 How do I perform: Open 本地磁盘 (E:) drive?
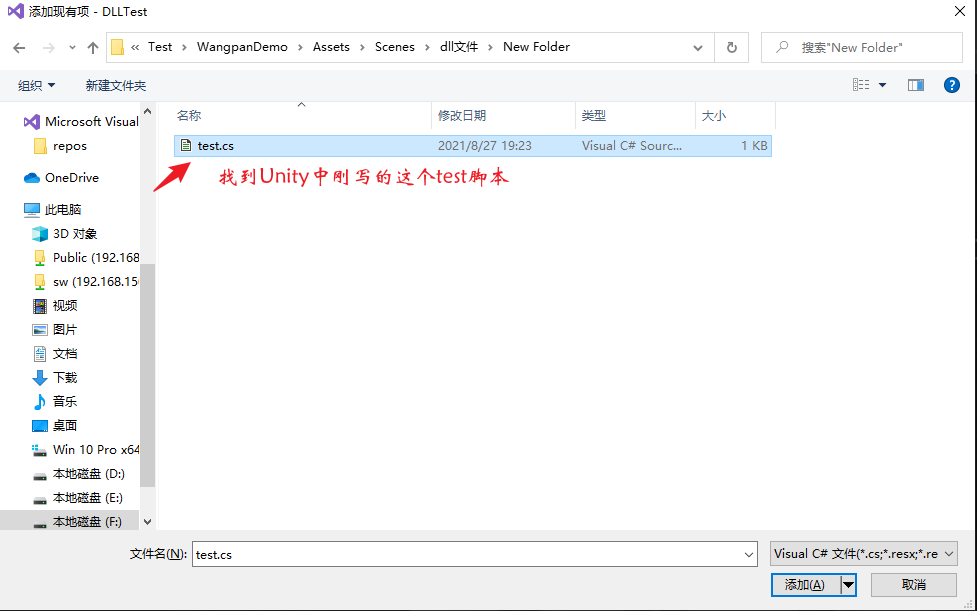[x=78, y=498]
